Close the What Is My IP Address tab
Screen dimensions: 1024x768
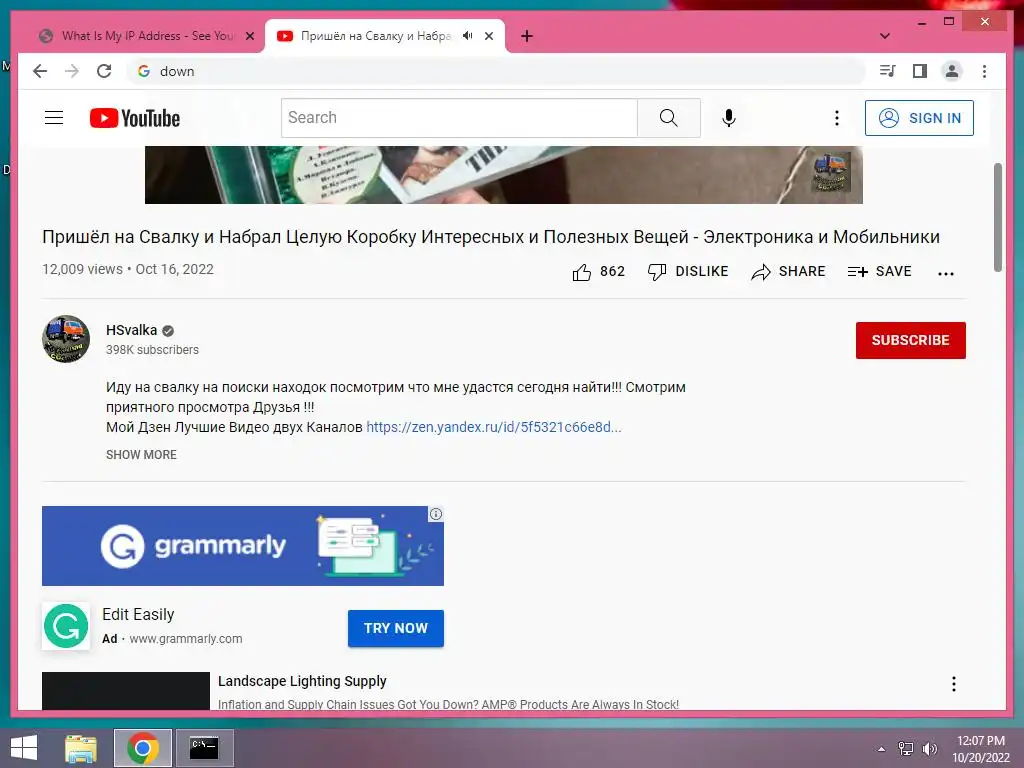coord(249,36)
